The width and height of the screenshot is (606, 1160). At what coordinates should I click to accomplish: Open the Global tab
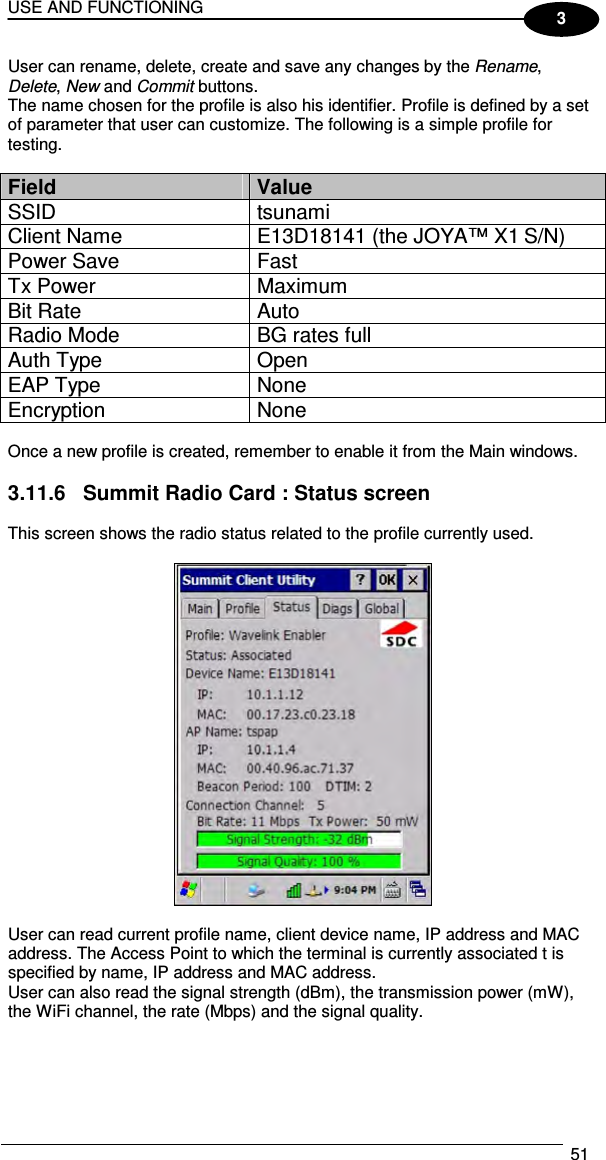click(x=381, y=609)
